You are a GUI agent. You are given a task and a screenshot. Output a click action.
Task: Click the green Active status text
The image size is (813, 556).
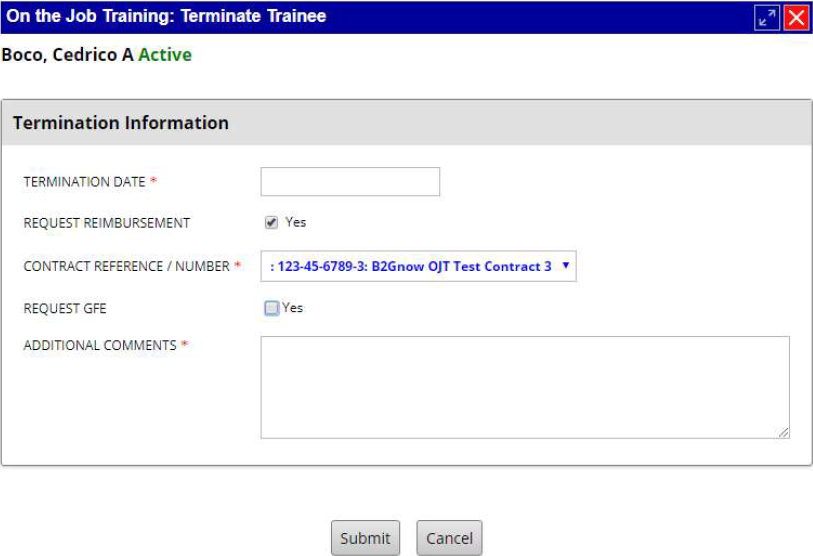click(165, 55)
